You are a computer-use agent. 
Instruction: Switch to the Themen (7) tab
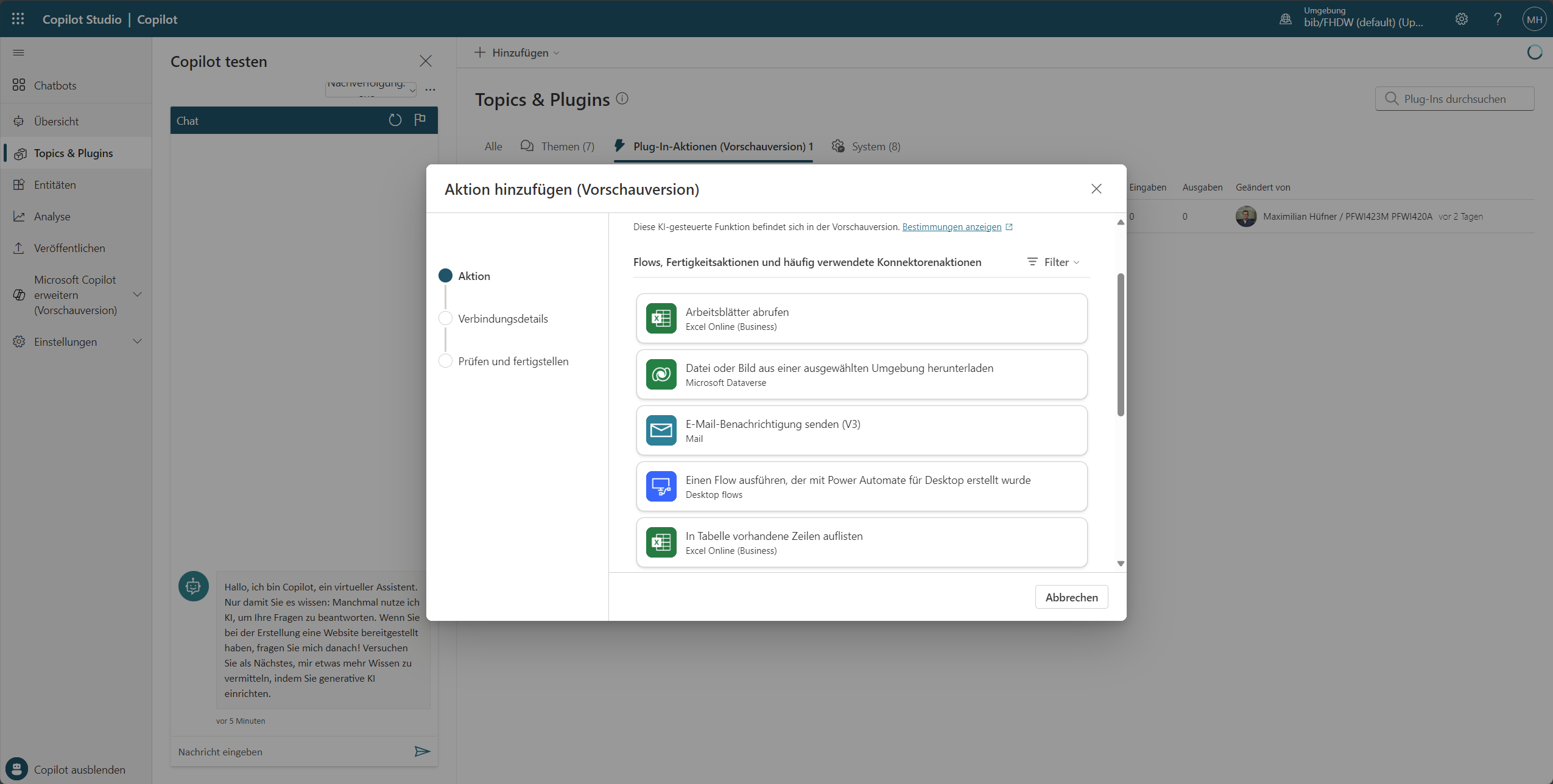coord(557,146)
